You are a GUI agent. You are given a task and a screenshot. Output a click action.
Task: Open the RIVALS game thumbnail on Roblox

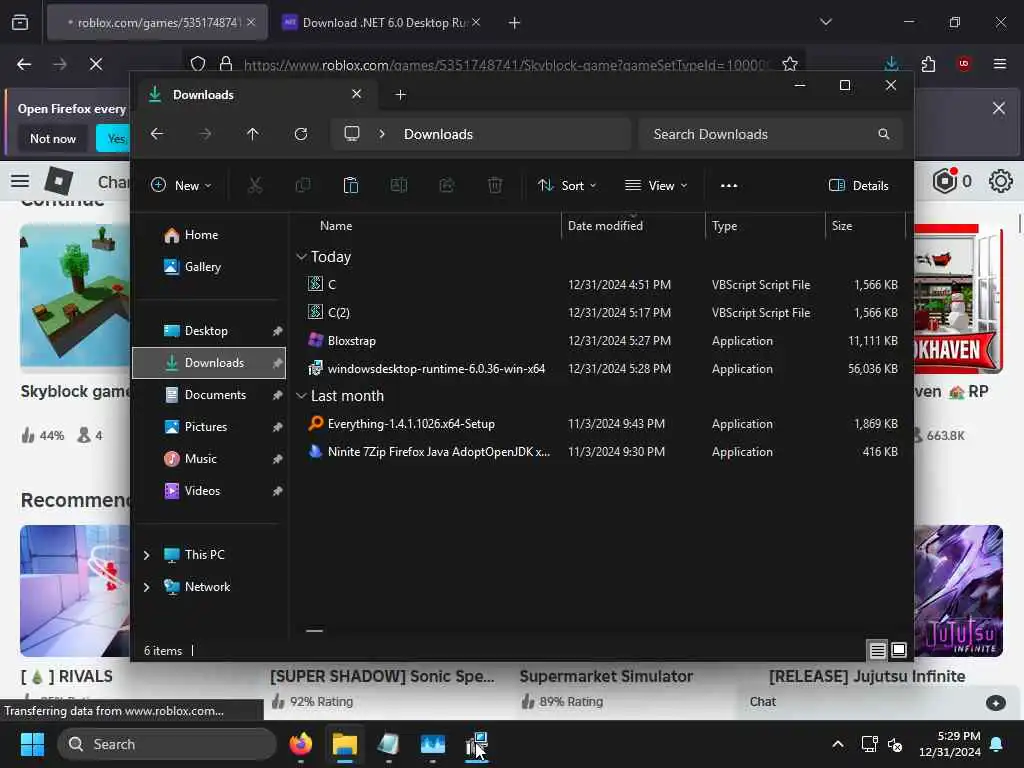click(x=74, y=590)
